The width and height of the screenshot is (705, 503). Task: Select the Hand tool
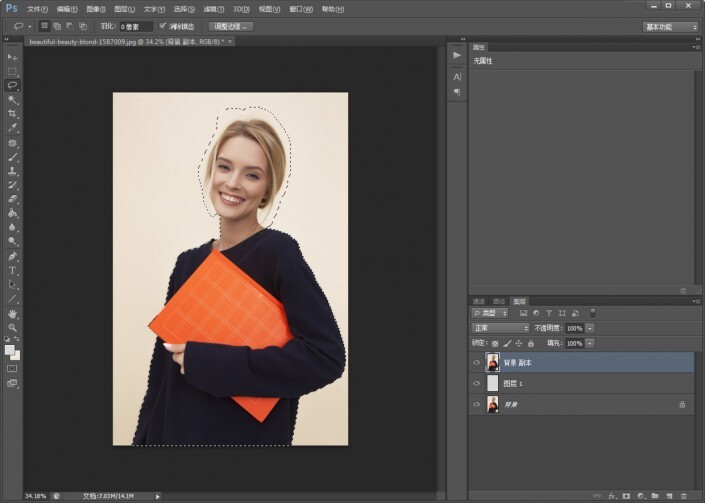point(13,313)
